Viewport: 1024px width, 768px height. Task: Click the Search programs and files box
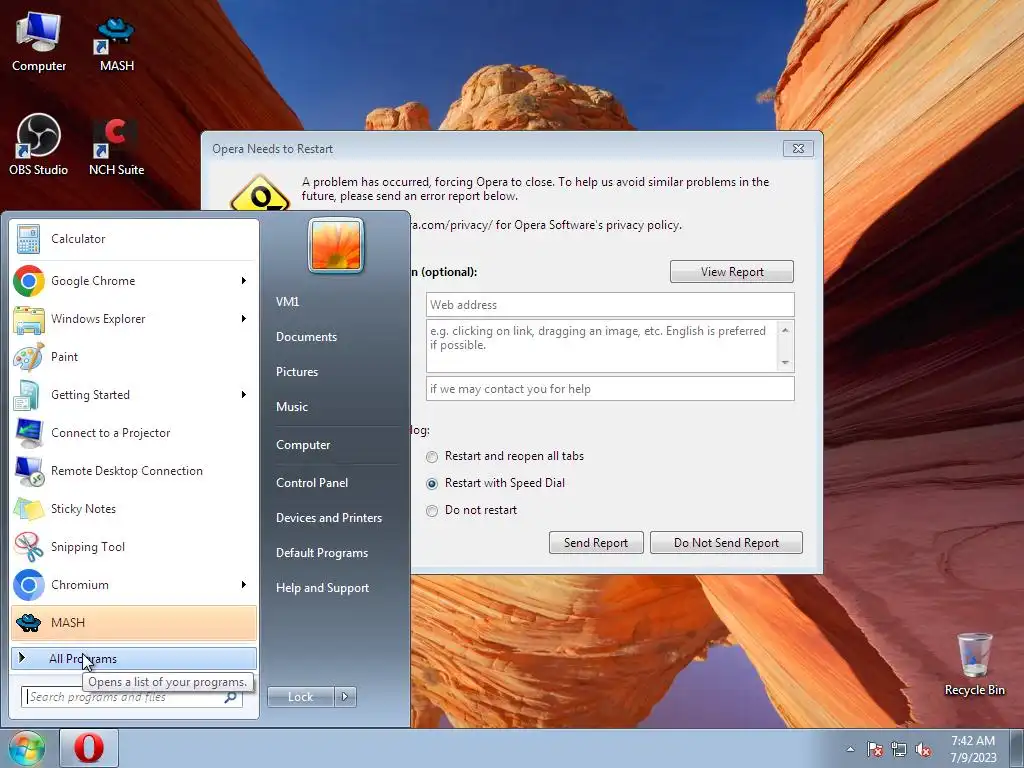click(x=131, y=697)
